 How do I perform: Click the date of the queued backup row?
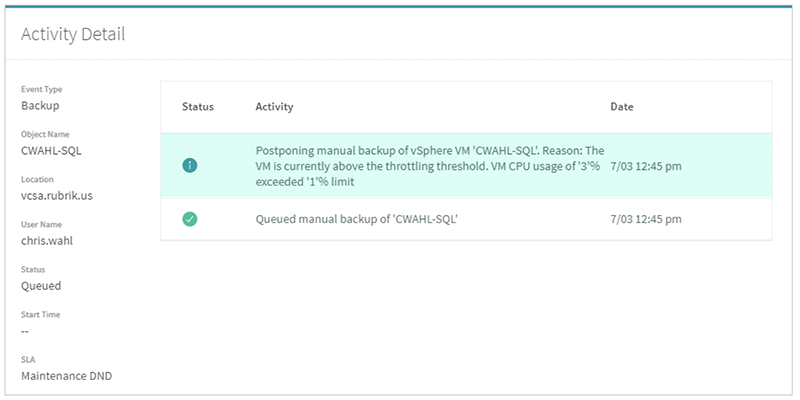[646, 219]
